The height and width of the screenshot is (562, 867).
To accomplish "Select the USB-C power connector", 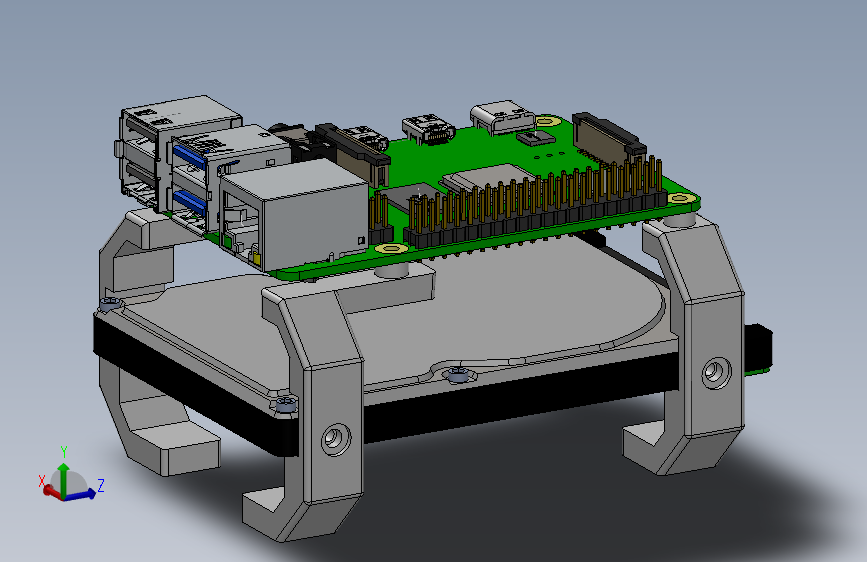I will coord(502,117).
